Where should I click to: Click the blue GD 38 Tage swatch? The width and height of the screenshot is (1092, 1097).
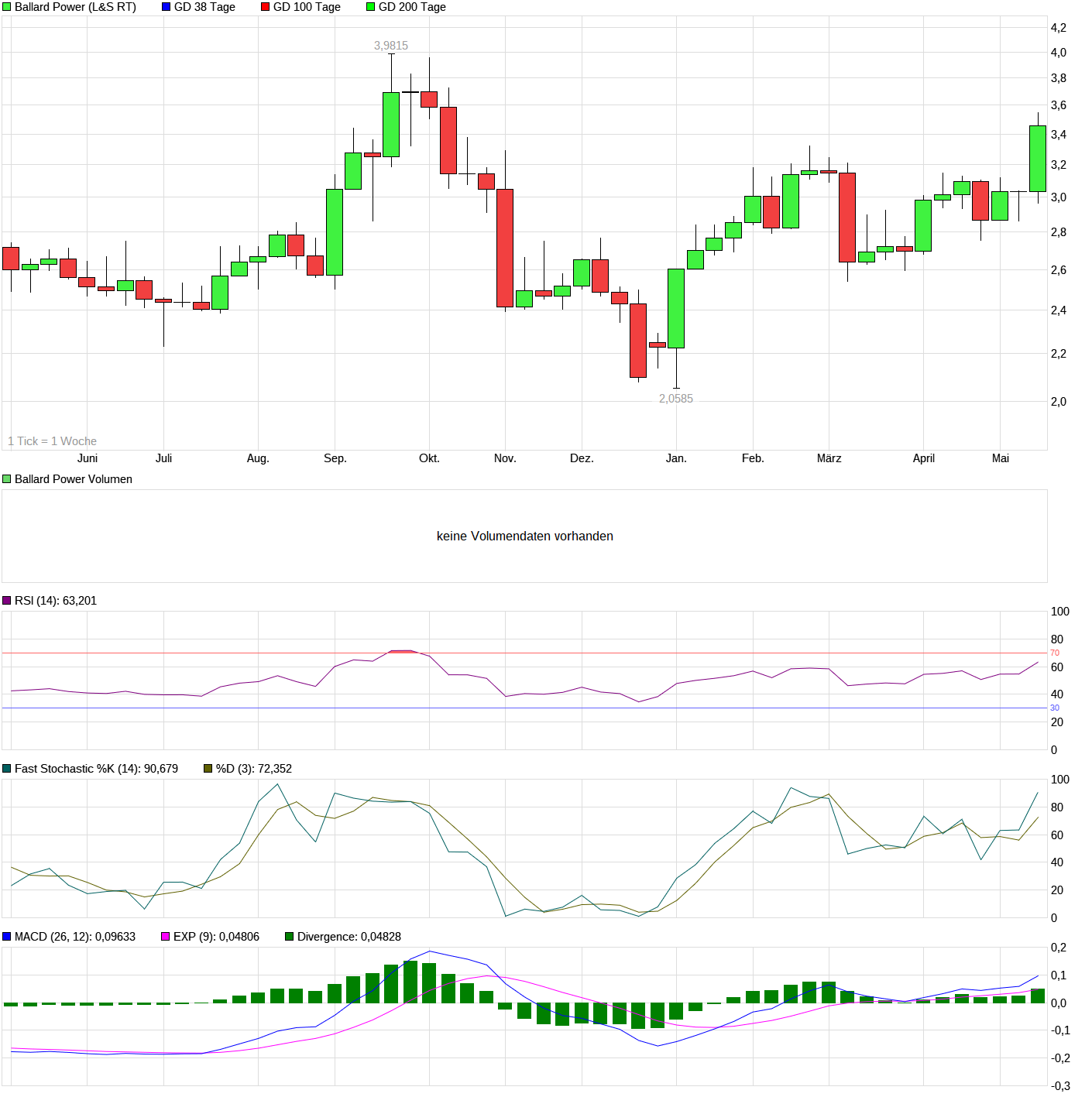pos(167,7)
